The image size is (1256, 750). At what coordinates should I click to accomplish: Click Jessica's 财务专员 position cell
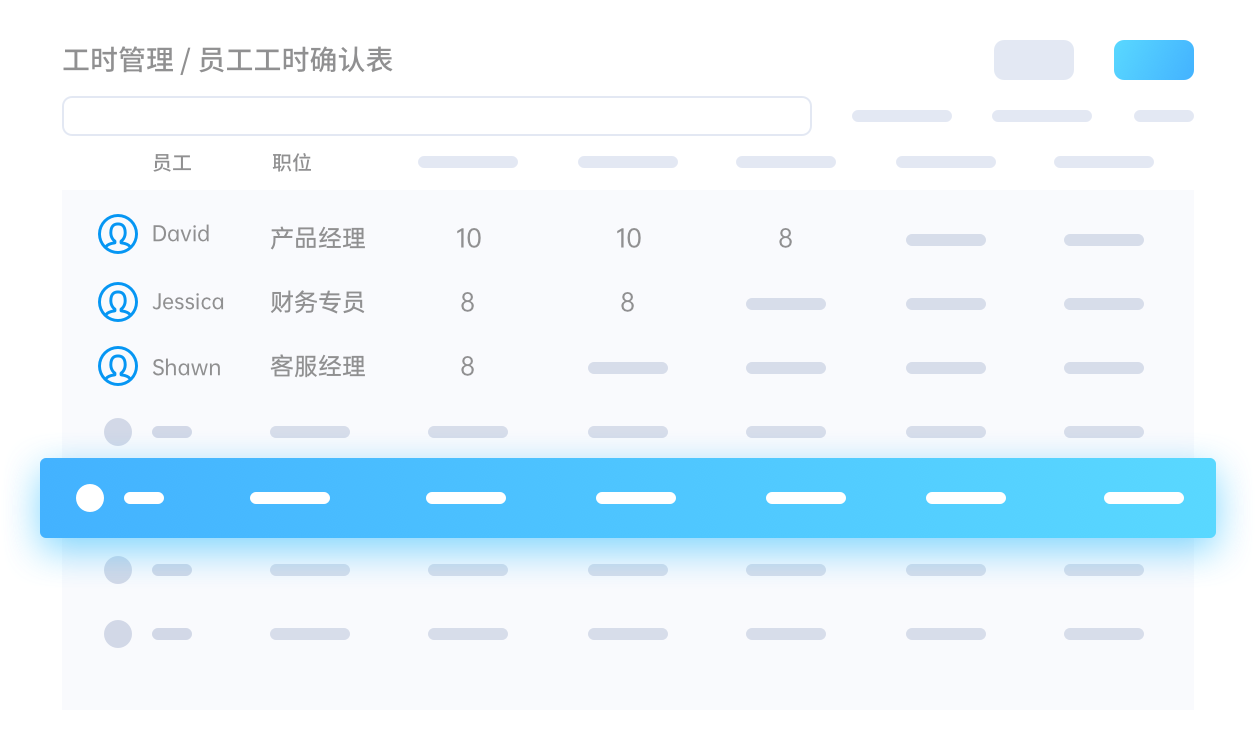[x=318, y=302]
